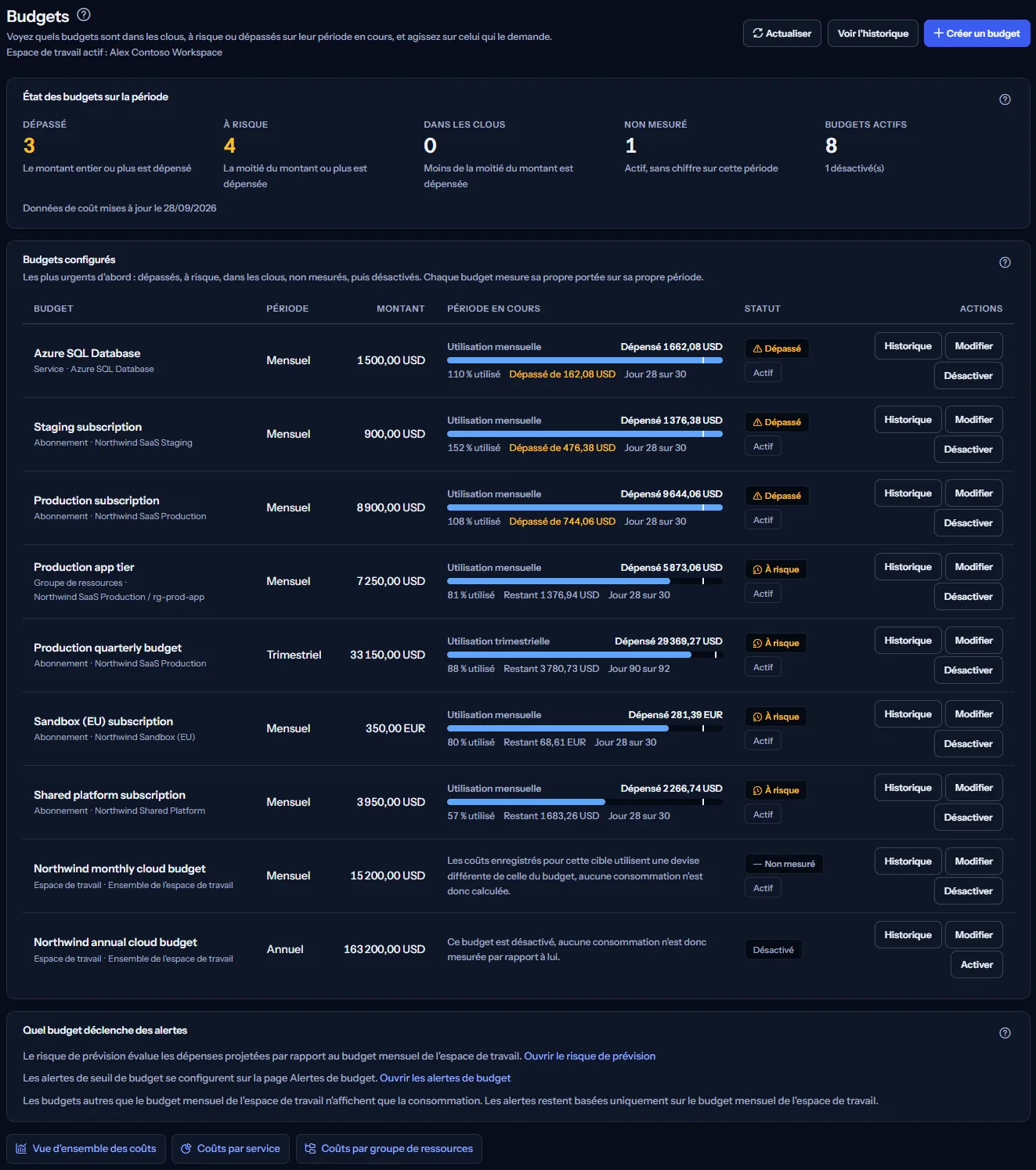The width and height of the screenshot is (1036, 1170).
Task: Open help icon next to Budgets title
Action: pos(84,15)
